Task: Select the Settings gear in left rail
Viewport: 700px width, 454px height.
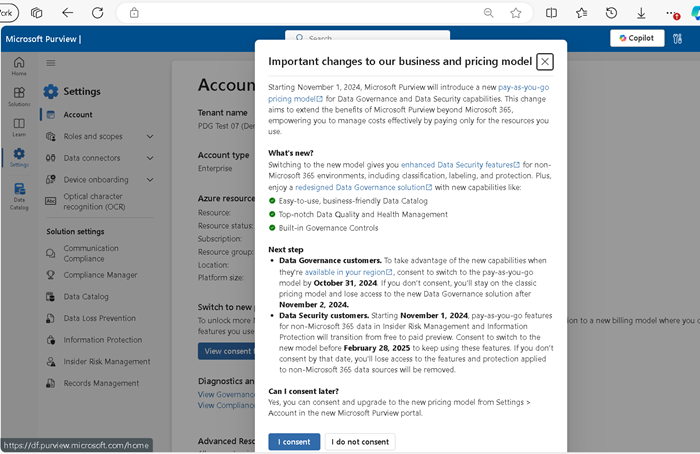Action: coord(19,158)
